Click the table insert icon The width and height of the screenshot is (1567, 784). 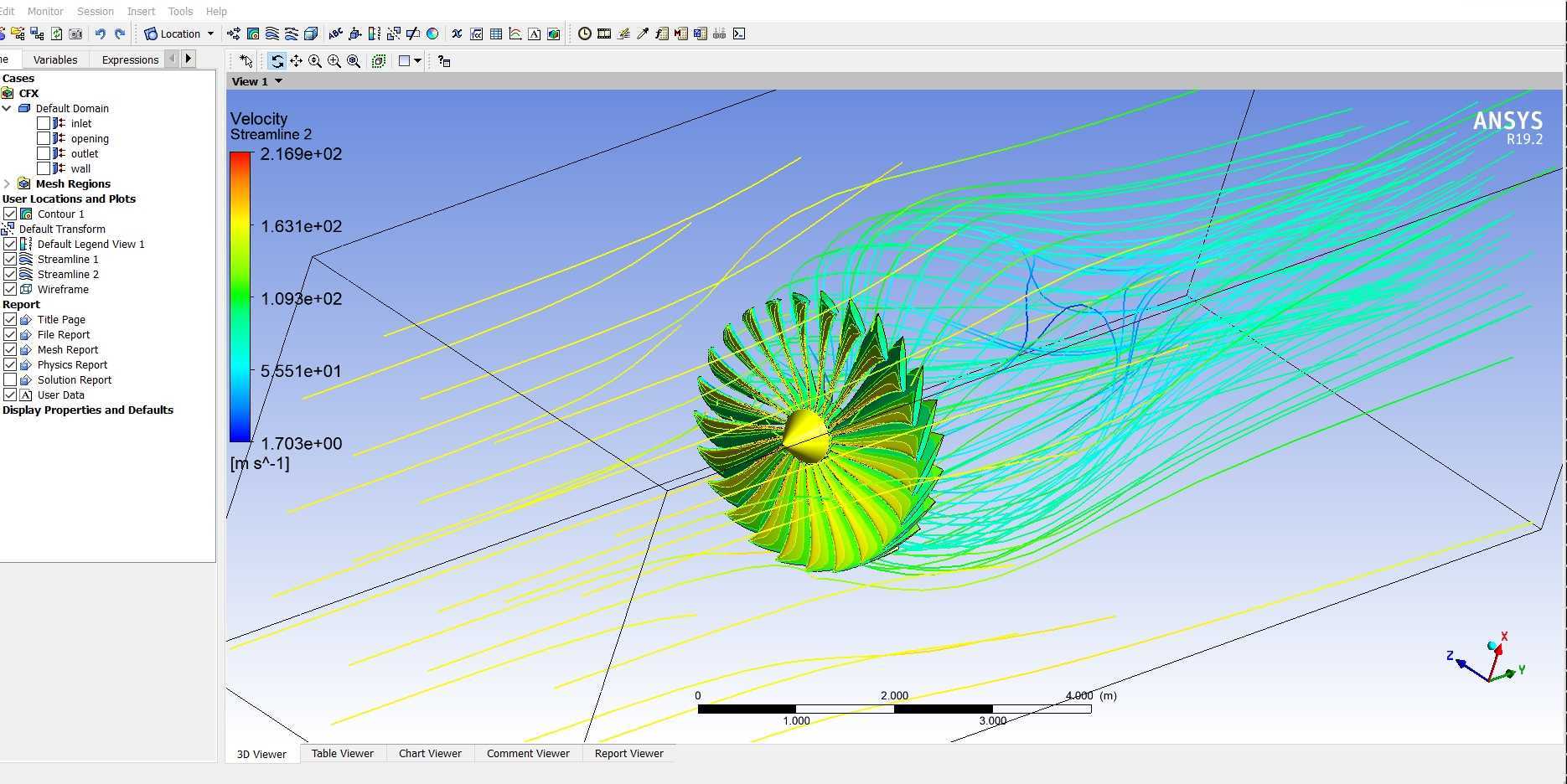(496, 34)
